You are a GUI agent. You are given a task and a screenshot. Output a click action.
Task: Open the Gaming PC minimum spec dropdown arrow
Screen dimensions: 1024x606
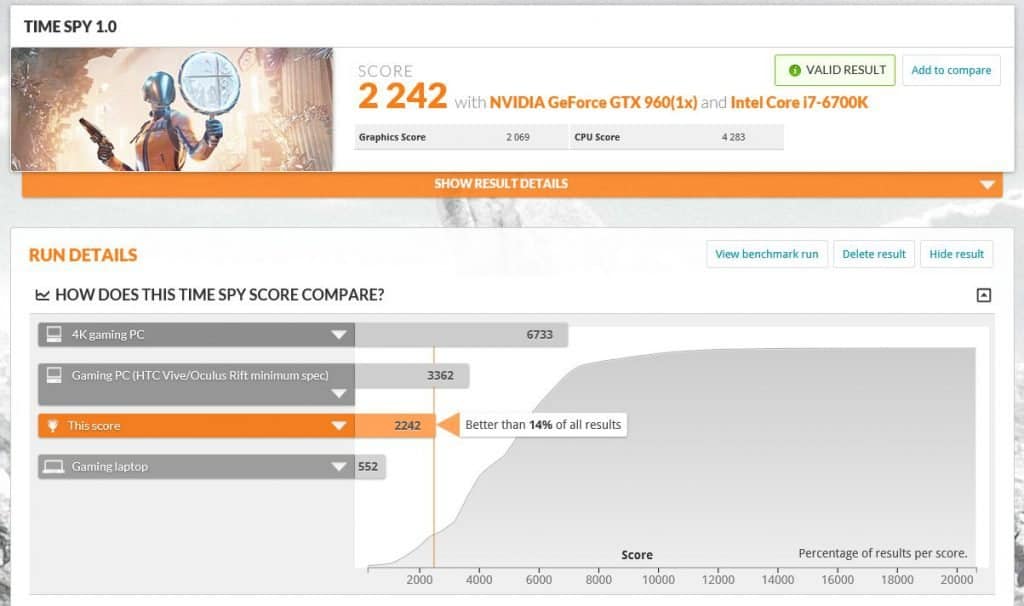point(340,394)
